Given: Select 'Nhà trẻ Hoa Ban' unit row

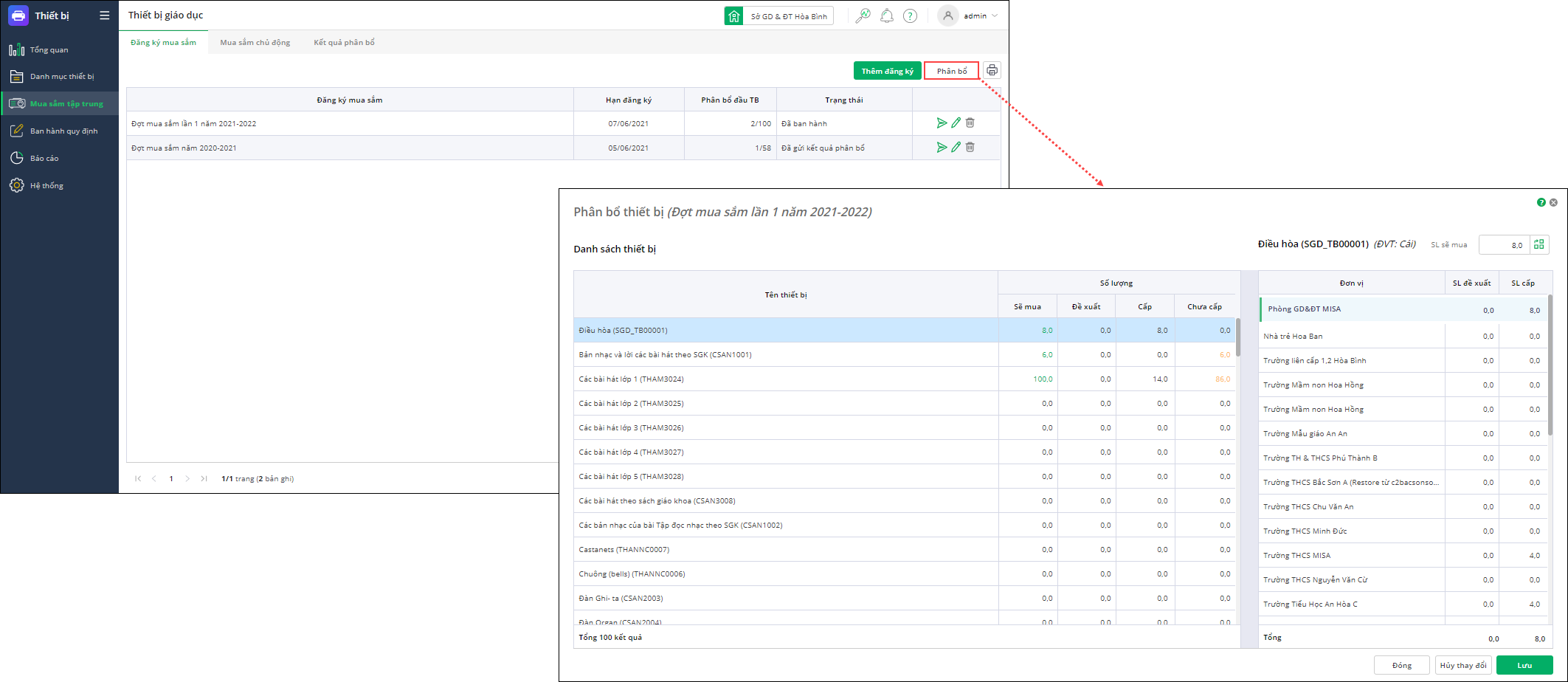Looking at the screenshot, I should point(1403,336).
